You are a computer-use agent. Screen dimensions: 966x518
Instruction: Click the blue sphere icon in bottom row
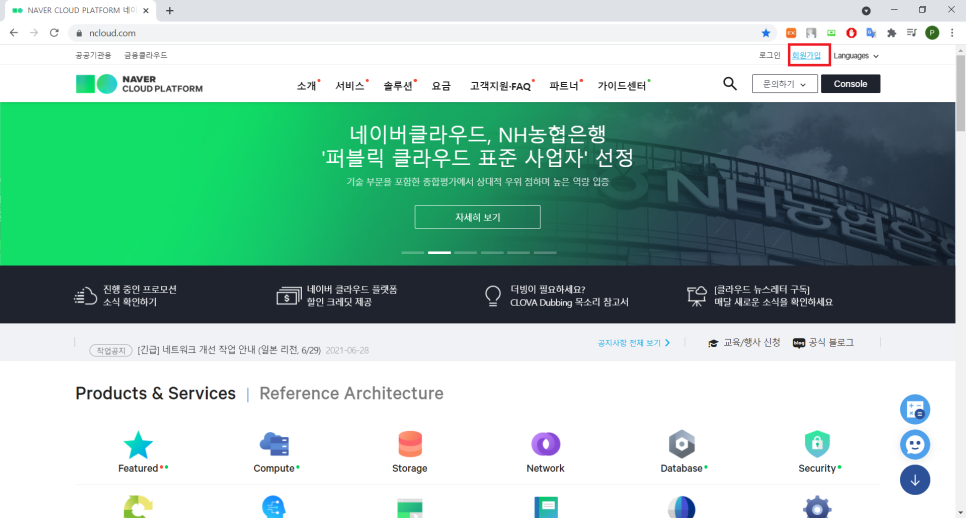[681, 508]
